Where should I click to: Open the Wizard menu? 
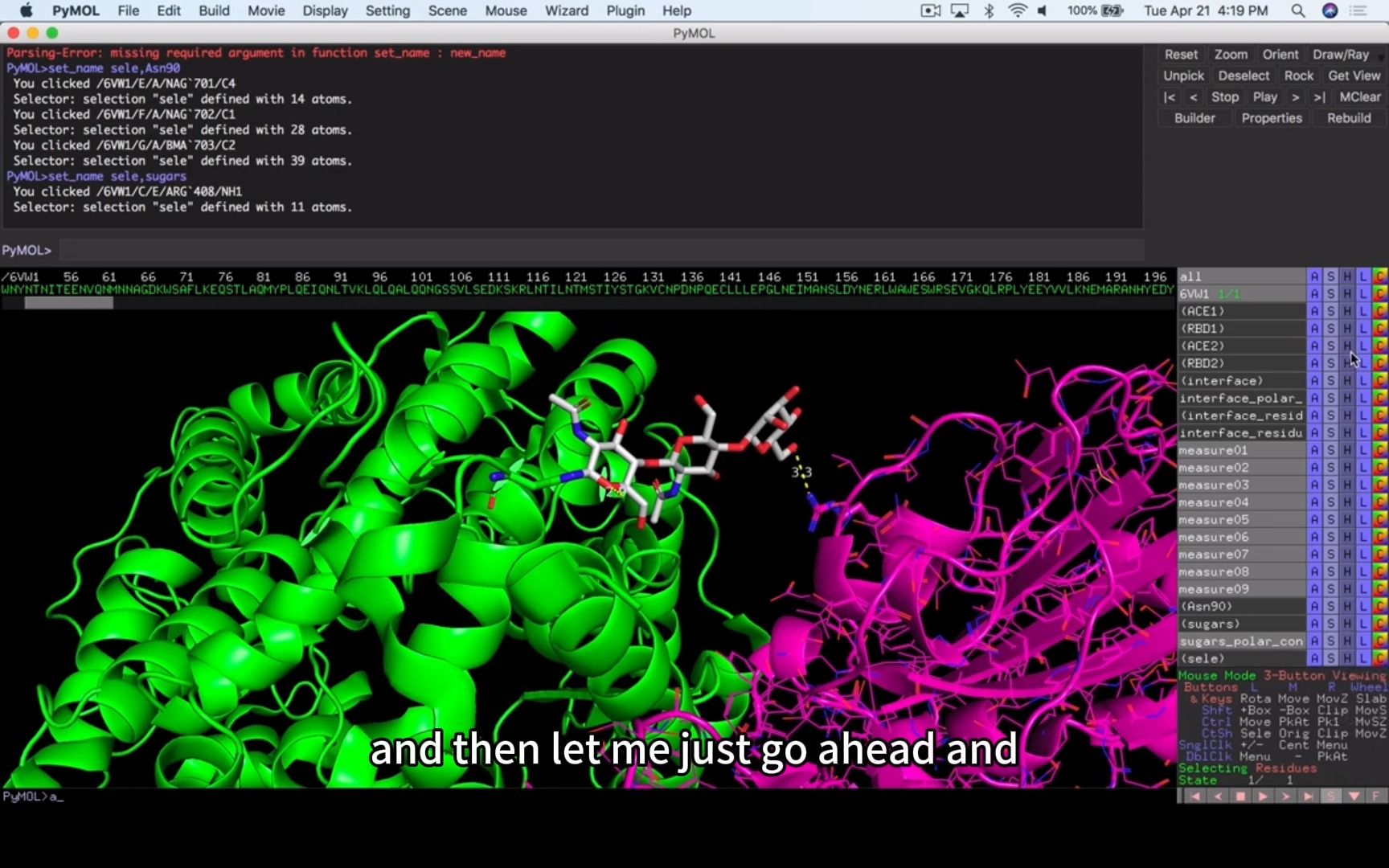567,10
